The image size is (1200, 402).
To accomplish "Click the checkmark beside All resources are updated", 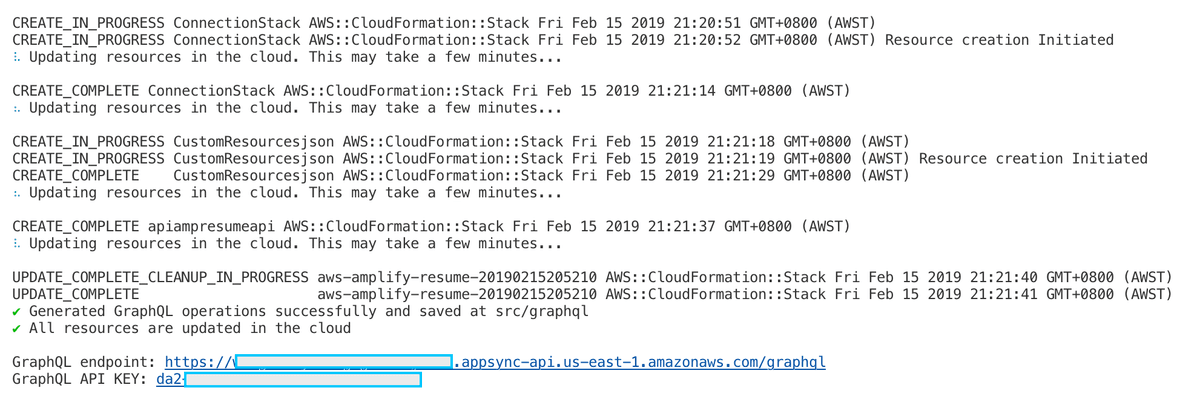I will (17, 328).
